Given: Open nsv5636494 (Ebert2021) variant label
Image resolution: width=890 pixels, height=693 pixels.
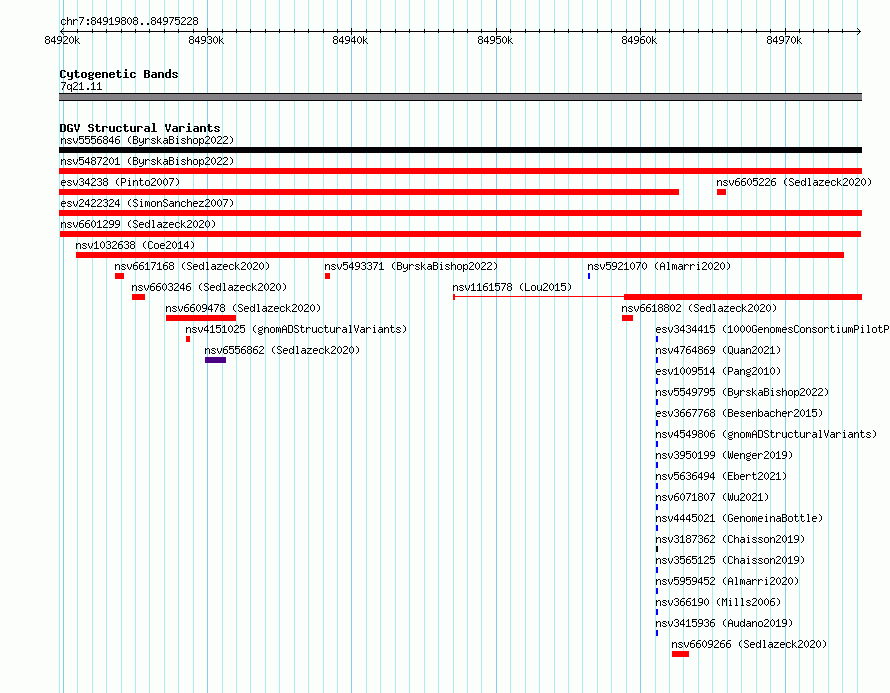Looking at the screenshot, I should point(721,476).
